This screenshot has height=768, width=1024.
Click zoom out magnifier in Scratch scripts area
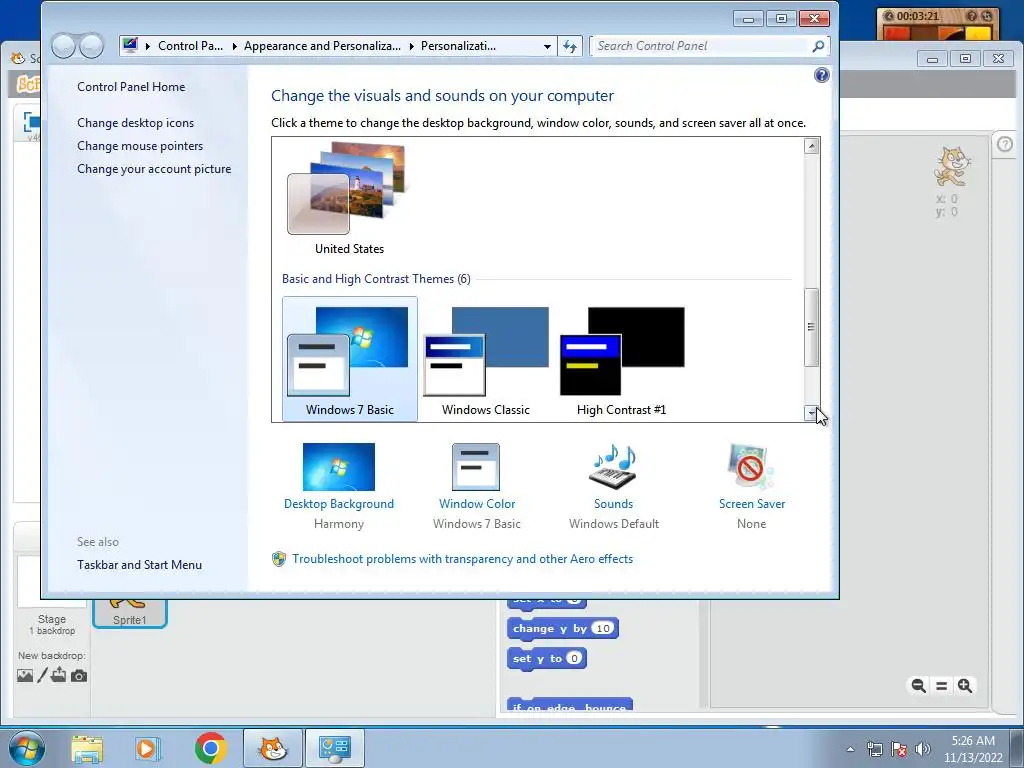coord(918,685)
